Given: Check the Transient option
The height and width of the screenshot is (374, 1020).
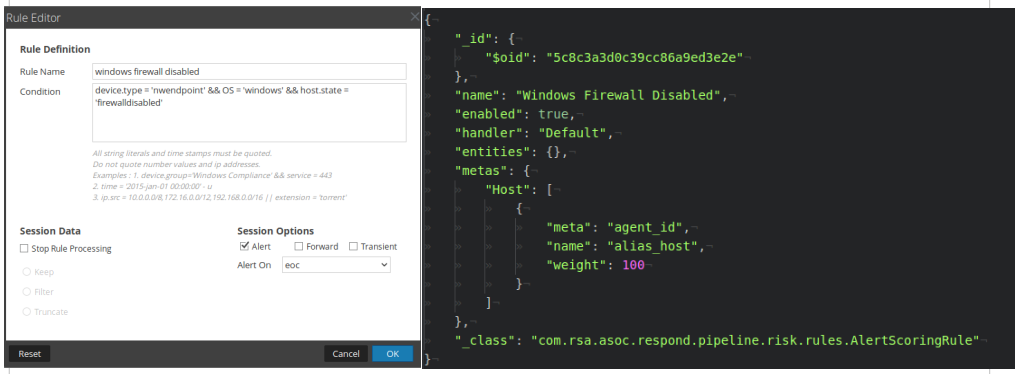Looking at the screenshot, I should tap(353, 247).
